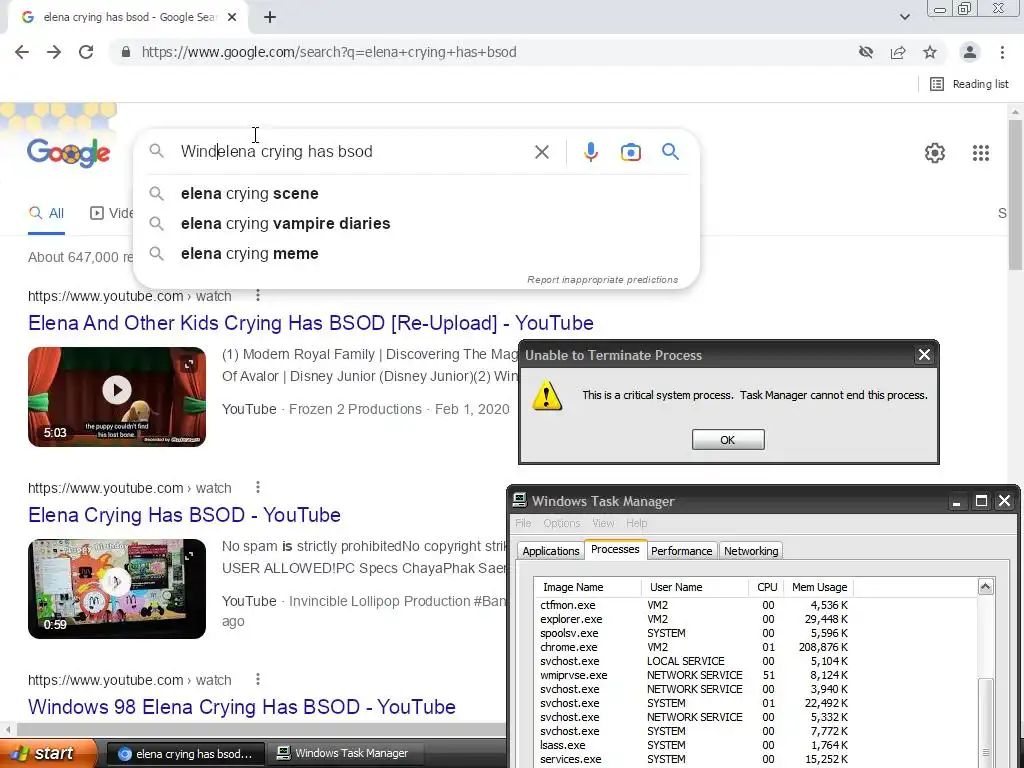This screenshot has height=768, width=1024.
Task: Open Task Manager Help menu
Action: coord(636,523)
